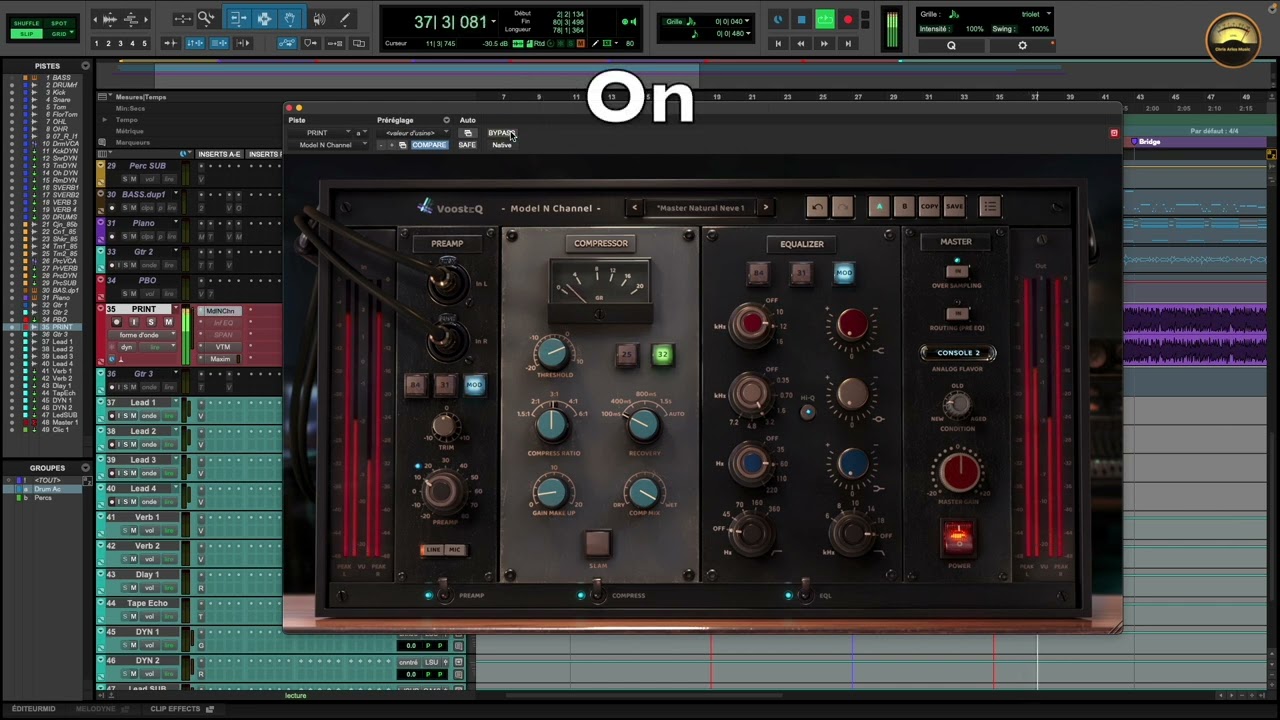Open the INSERTS A-E column header
This screenshot has height=720, width=1280.
[219, 154]
